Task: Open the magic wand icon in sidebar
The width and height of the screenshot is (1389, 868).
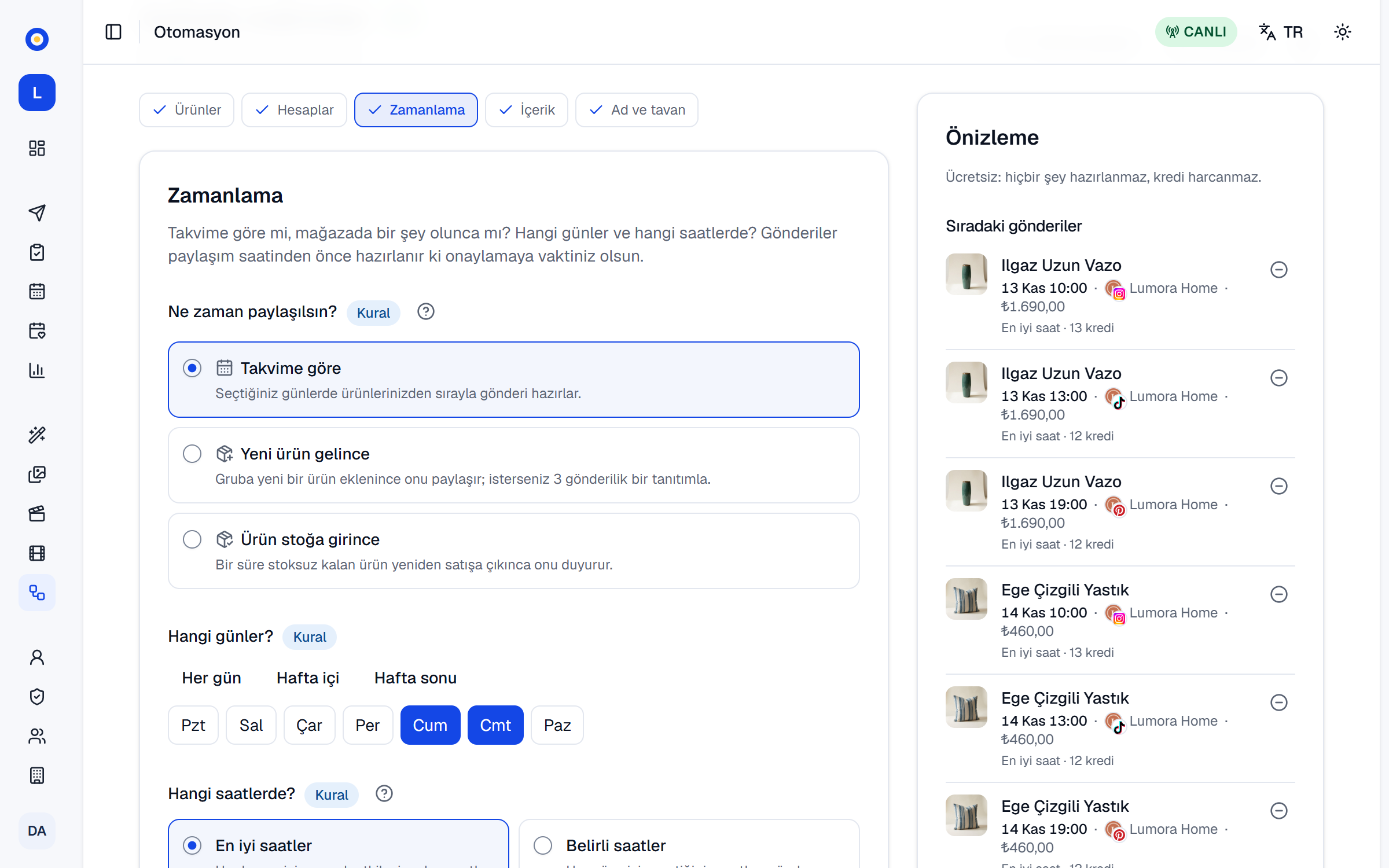Action: [x=37, y=435]
